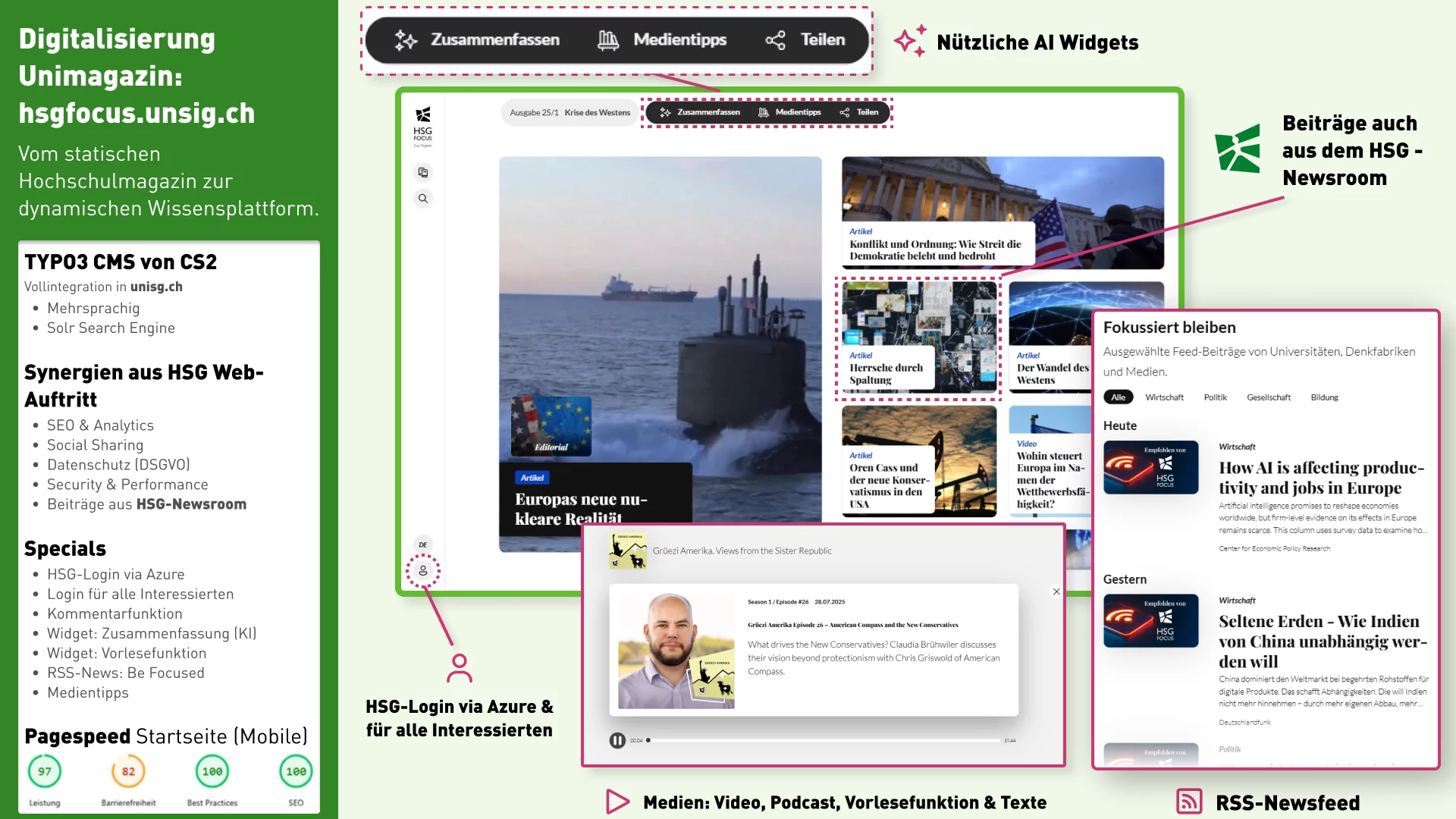This screenshot has width=1456, height=819.
Task: Select the Politik filter tab
Action: click(1215, 397)
